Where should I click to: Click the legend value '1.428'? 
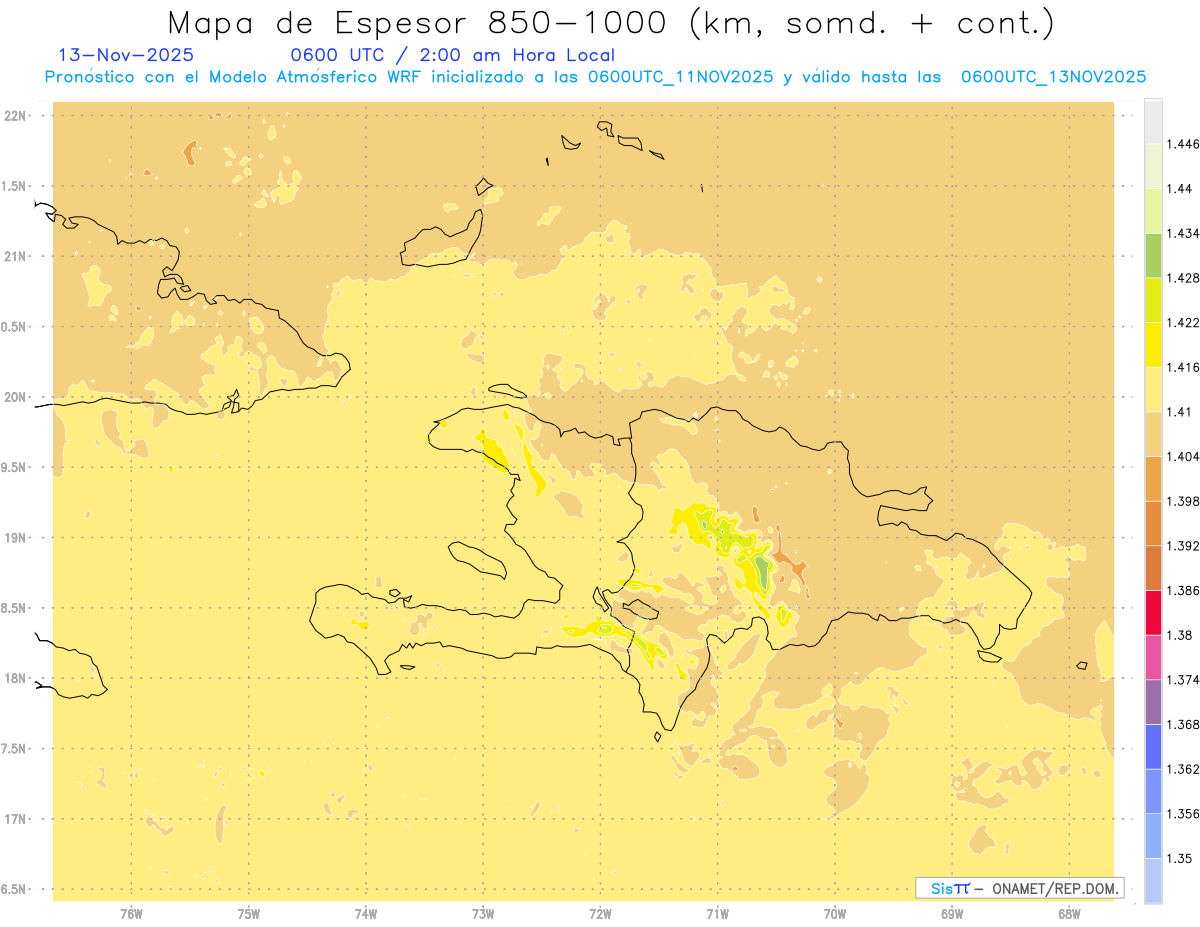[1183, 278]
